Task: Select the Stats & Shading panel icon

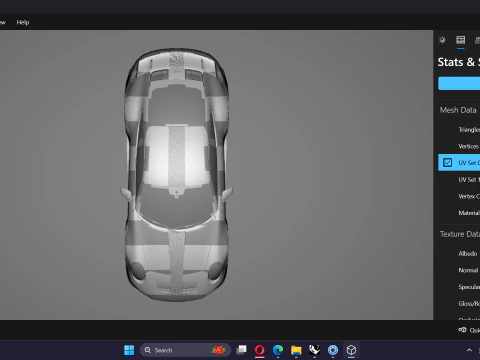Action: pyautogui.click(x=461, y=40)
